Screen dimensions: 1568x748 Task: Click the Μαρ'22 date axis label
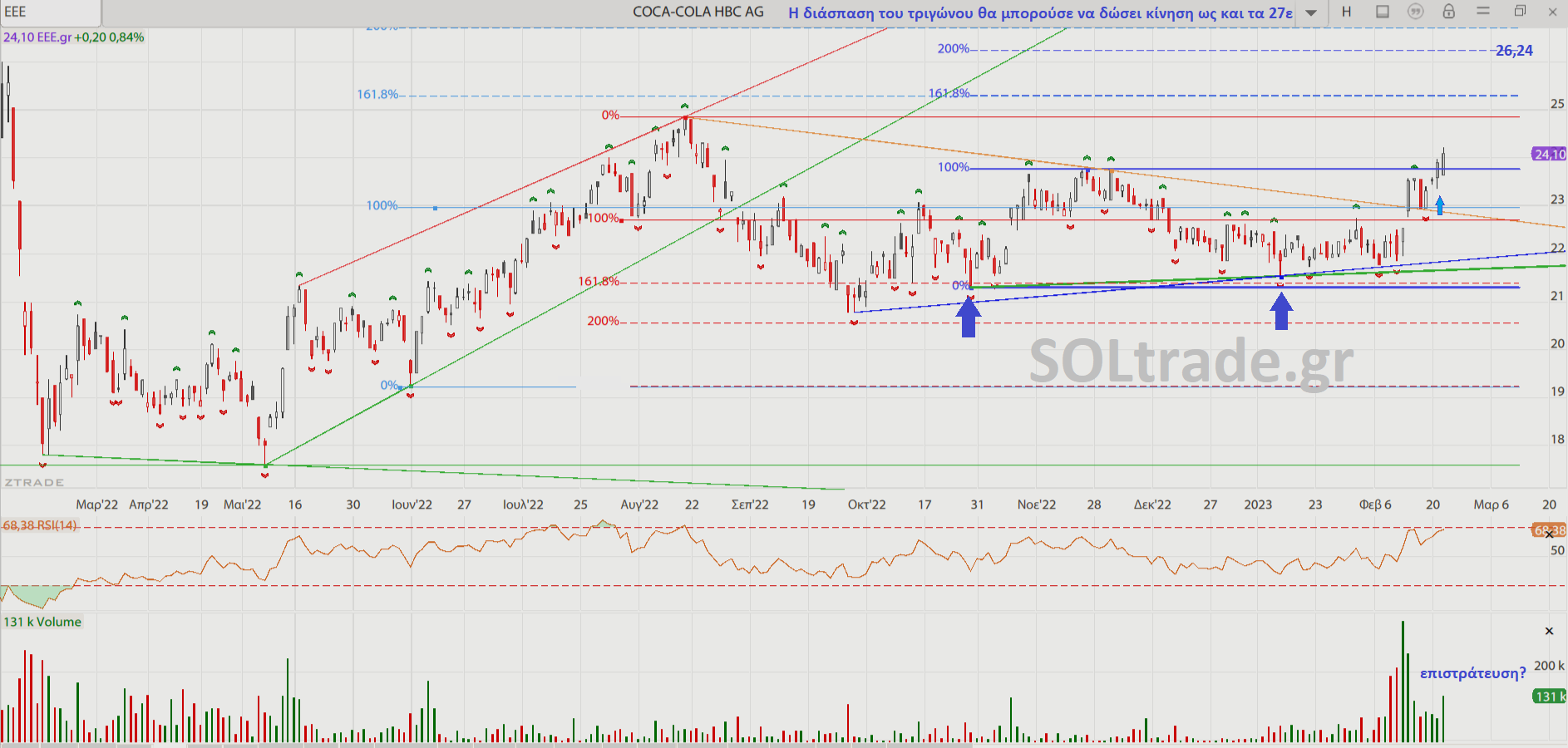point(97,504)
